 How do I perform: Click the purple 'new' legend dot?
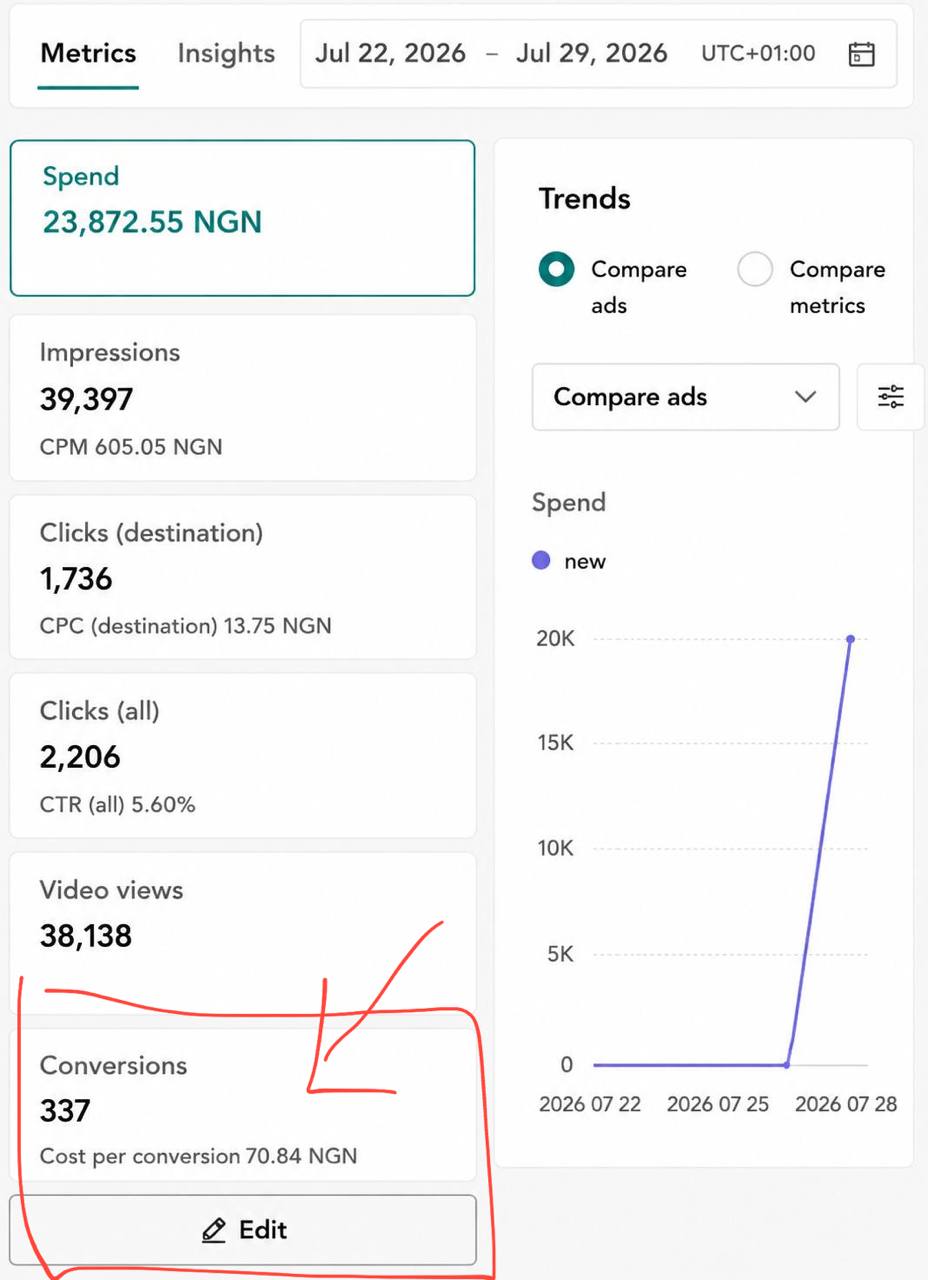coord(541,561)
